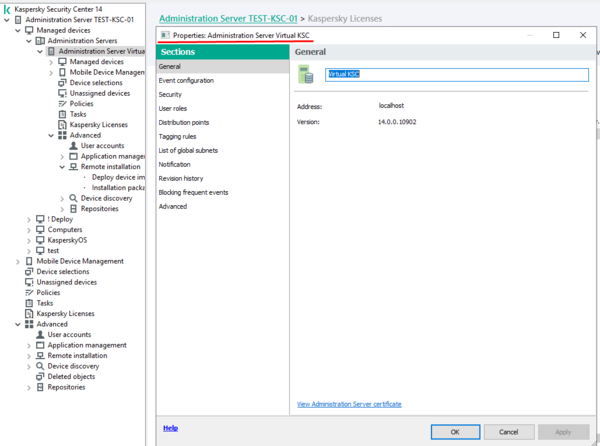Viewport: 600px width, 446px height.
Task: Click the Device discovery magnifier icon under Virtual KSC
Action: (73, 198)
